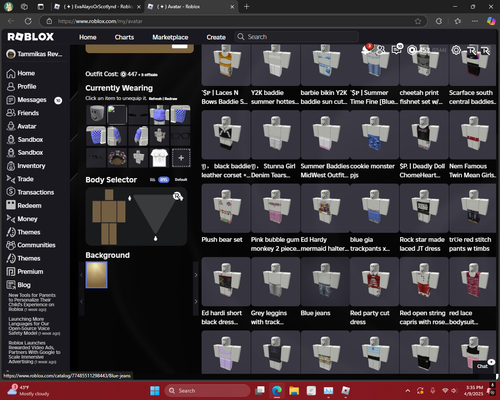Open Home in the left sidebar
Viewport: 500px width, 400px height.
pyautogui.click(x=21, y=73)
